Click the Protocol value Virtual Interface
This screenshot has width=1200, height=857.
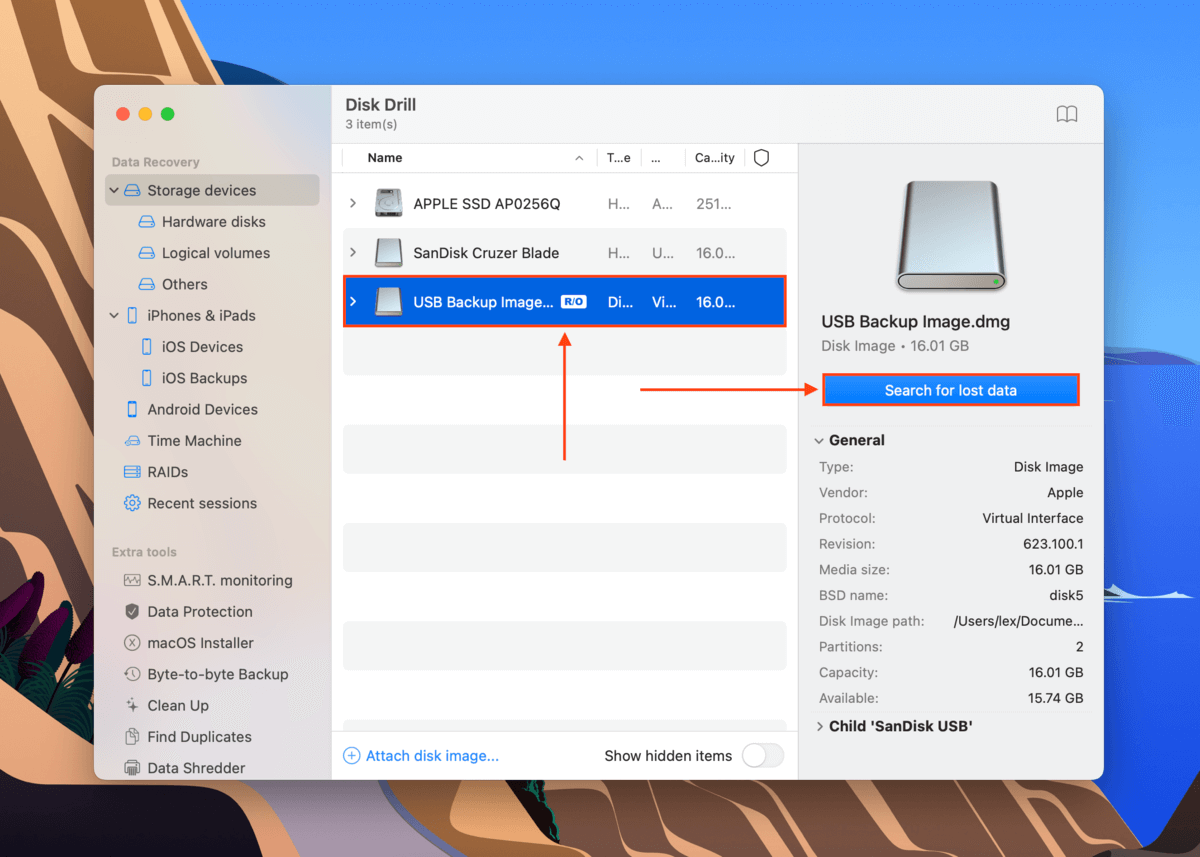pyautogui.click(x=1033, y=518)
